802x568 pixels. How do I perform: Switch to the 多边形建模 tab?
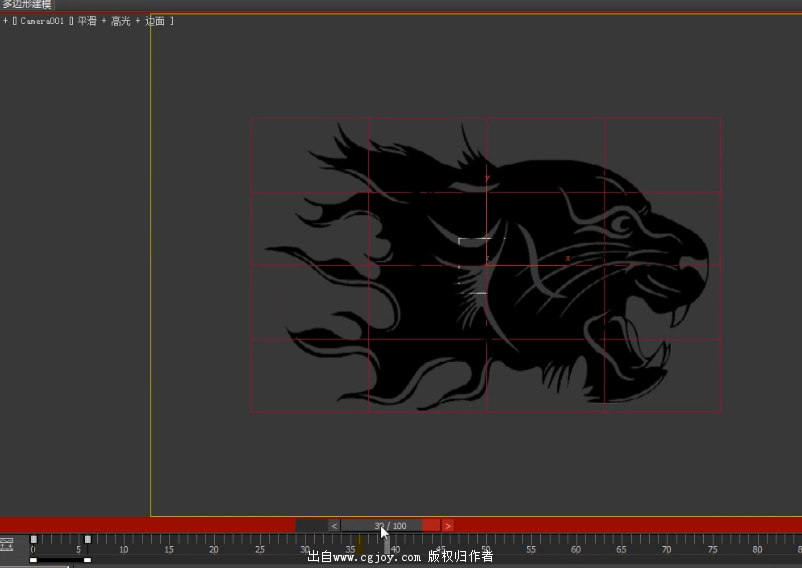pos(27,5)
